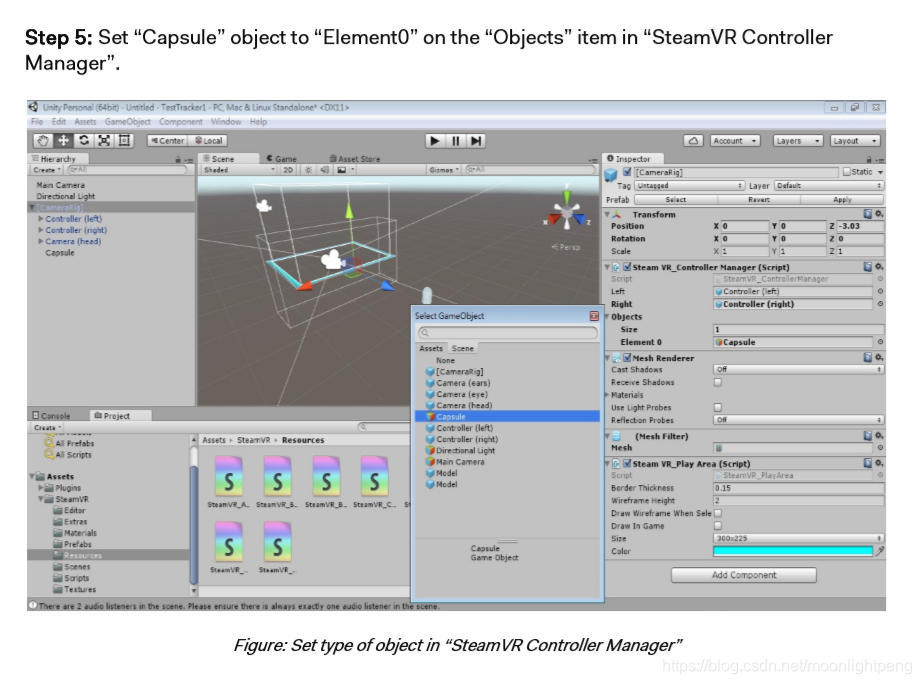Toggle the Center pivot button
This screenshot has height=684, width=921.
tap(167, 141)
